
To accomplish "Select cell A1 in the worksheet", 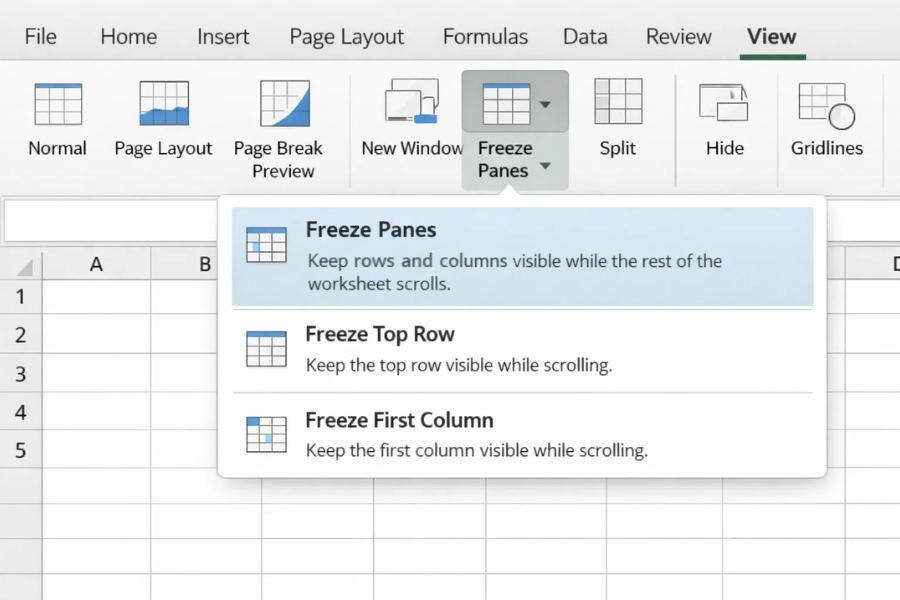I will (96, 296).
